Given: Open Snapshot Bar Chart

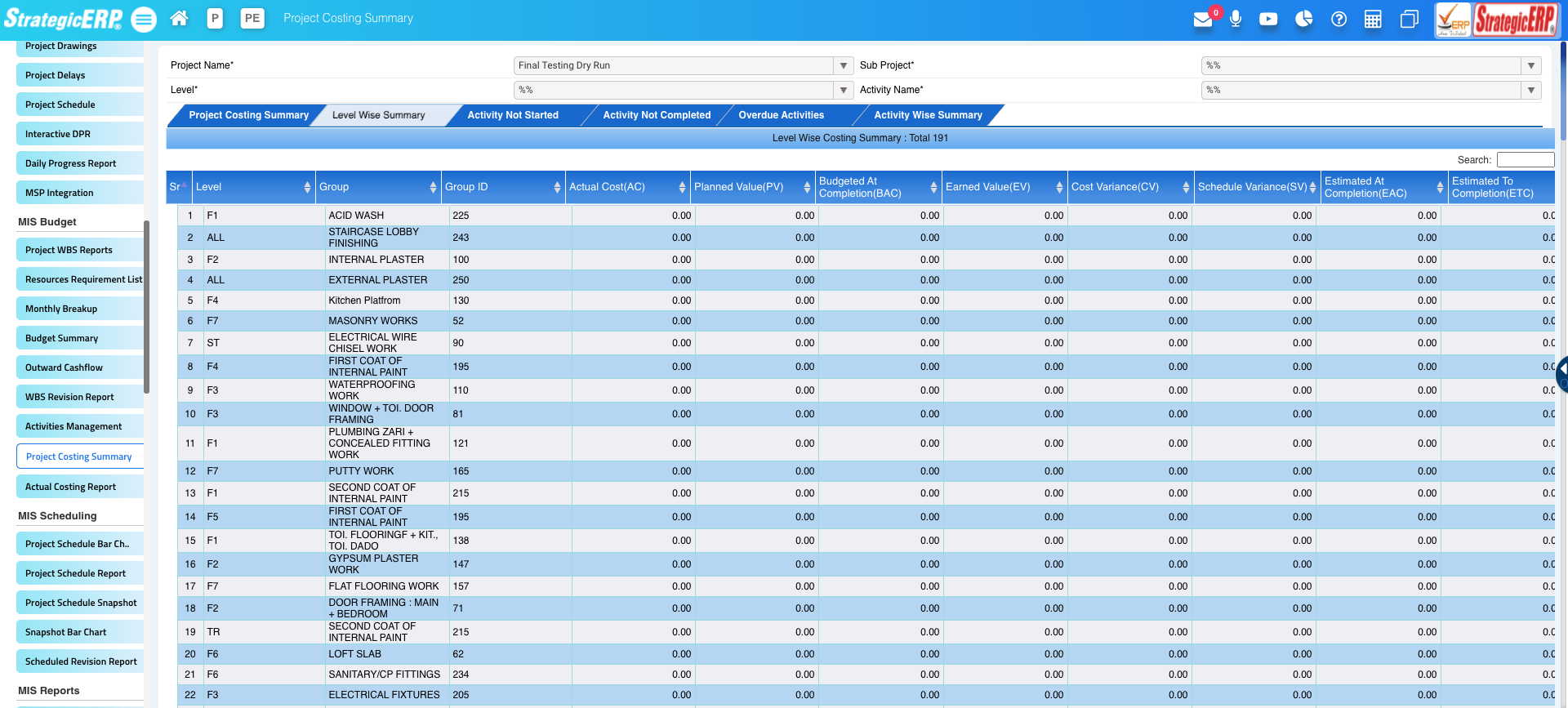Looking at the screenshot, I should point(80,632).
